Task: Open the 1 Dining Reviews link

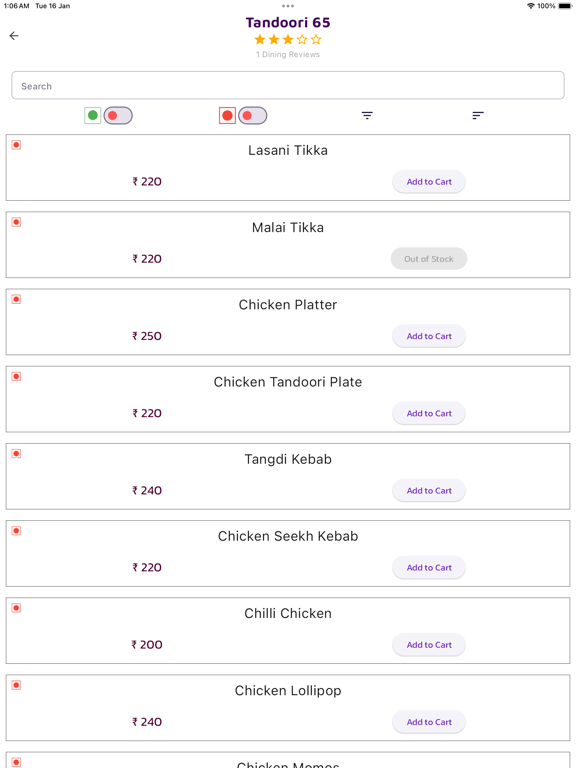Action: pos(288,54)
